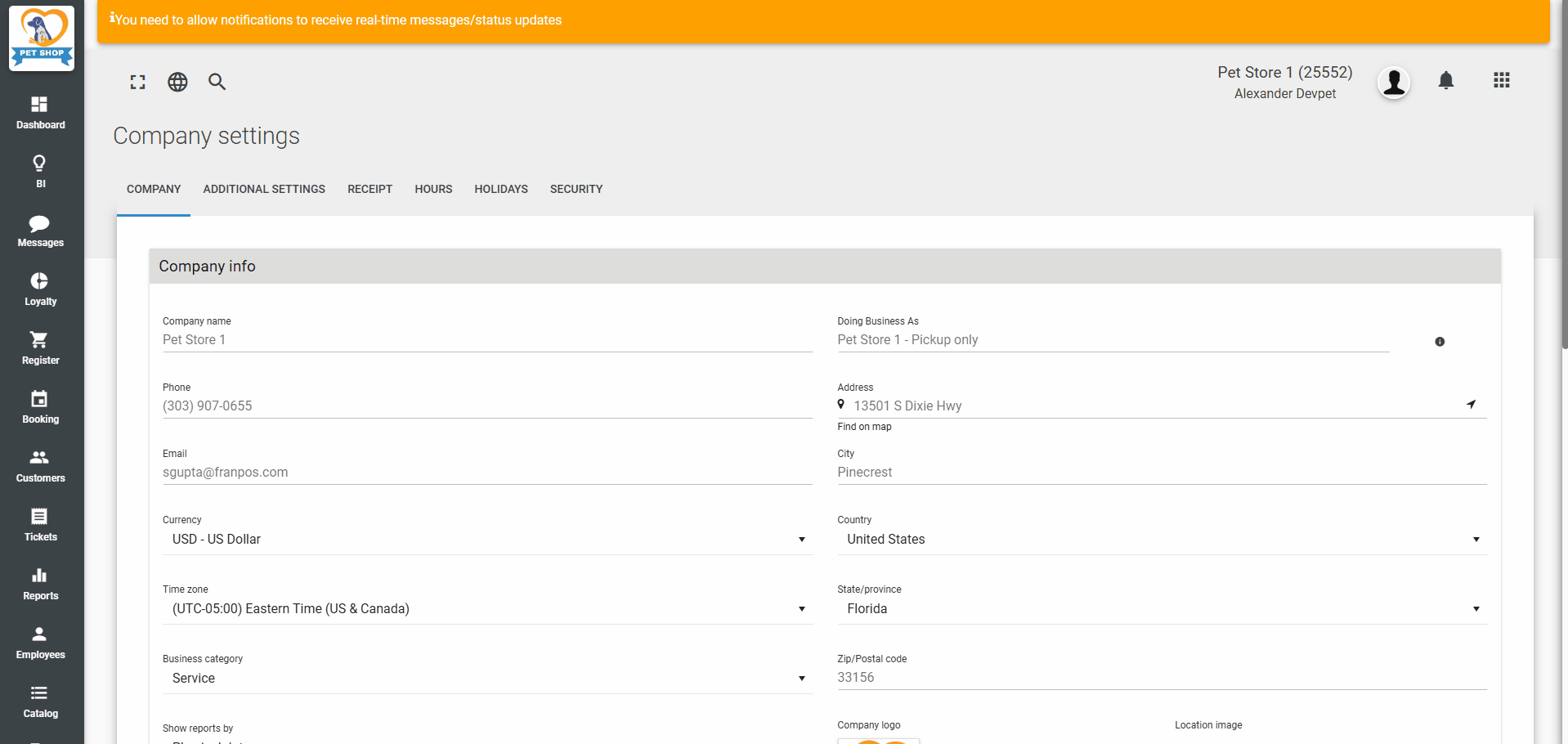Go to Employees in sidebar

point(41,643)
